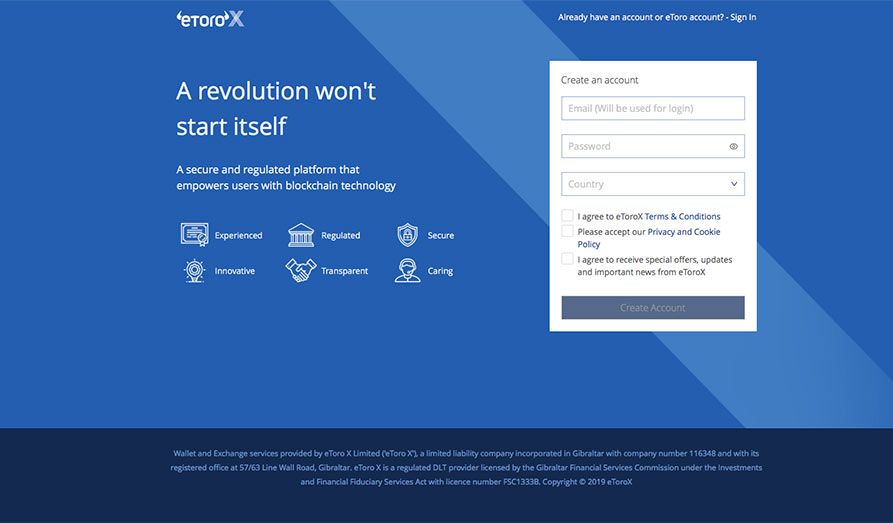Click the Create Account button
The height and width of the screenshot is (523, 893).
coord(653,308)
